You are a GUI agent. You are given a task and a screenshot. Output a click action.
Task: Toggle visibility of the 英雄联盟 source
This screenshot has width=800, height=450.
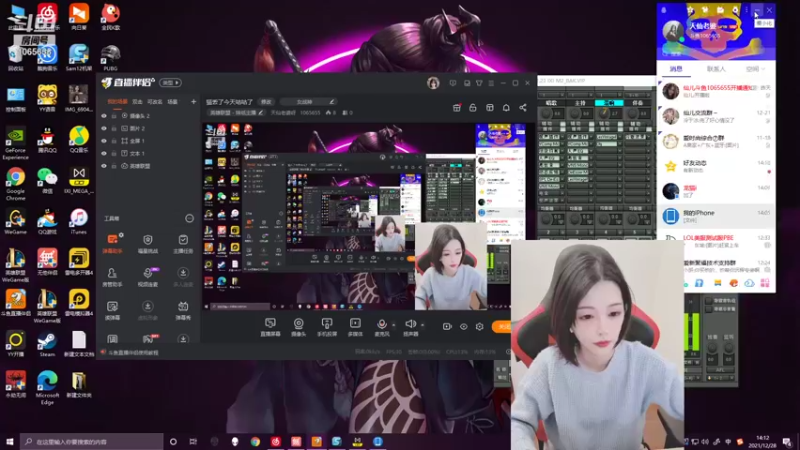pos(104,166)
